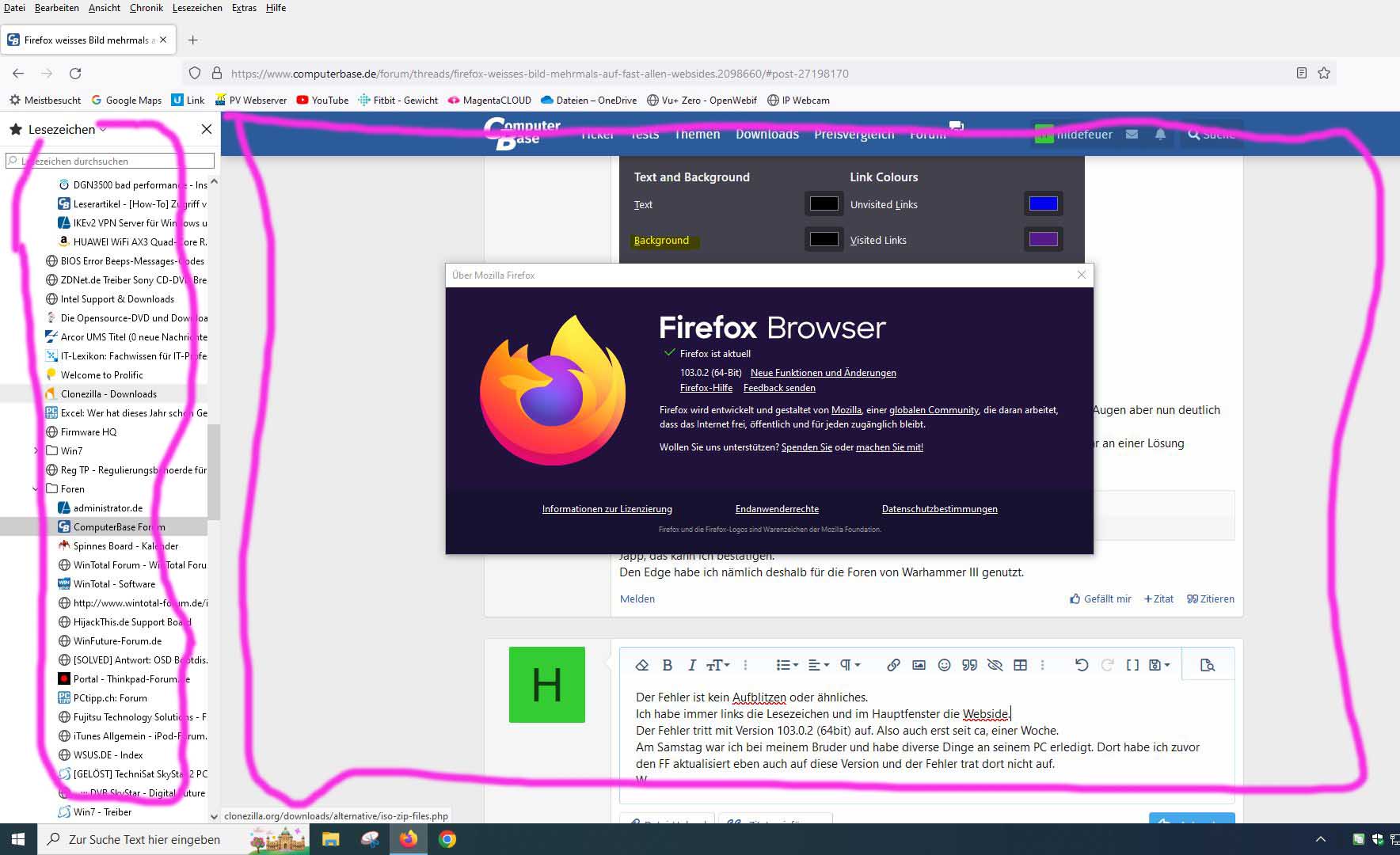Toggle reader view icon in address bar
The image size is (1400, 855).
1301,73
